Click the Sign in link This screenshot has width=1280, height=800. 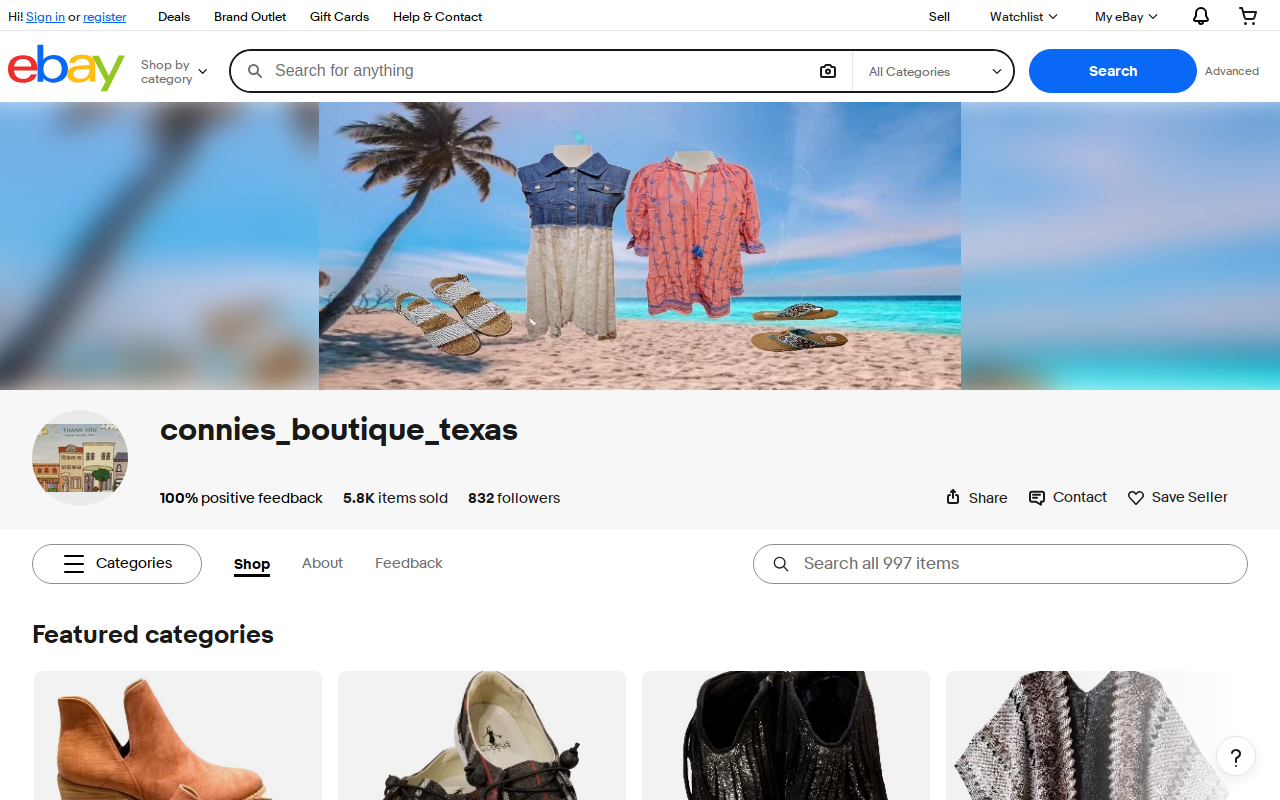coord(45,17)
